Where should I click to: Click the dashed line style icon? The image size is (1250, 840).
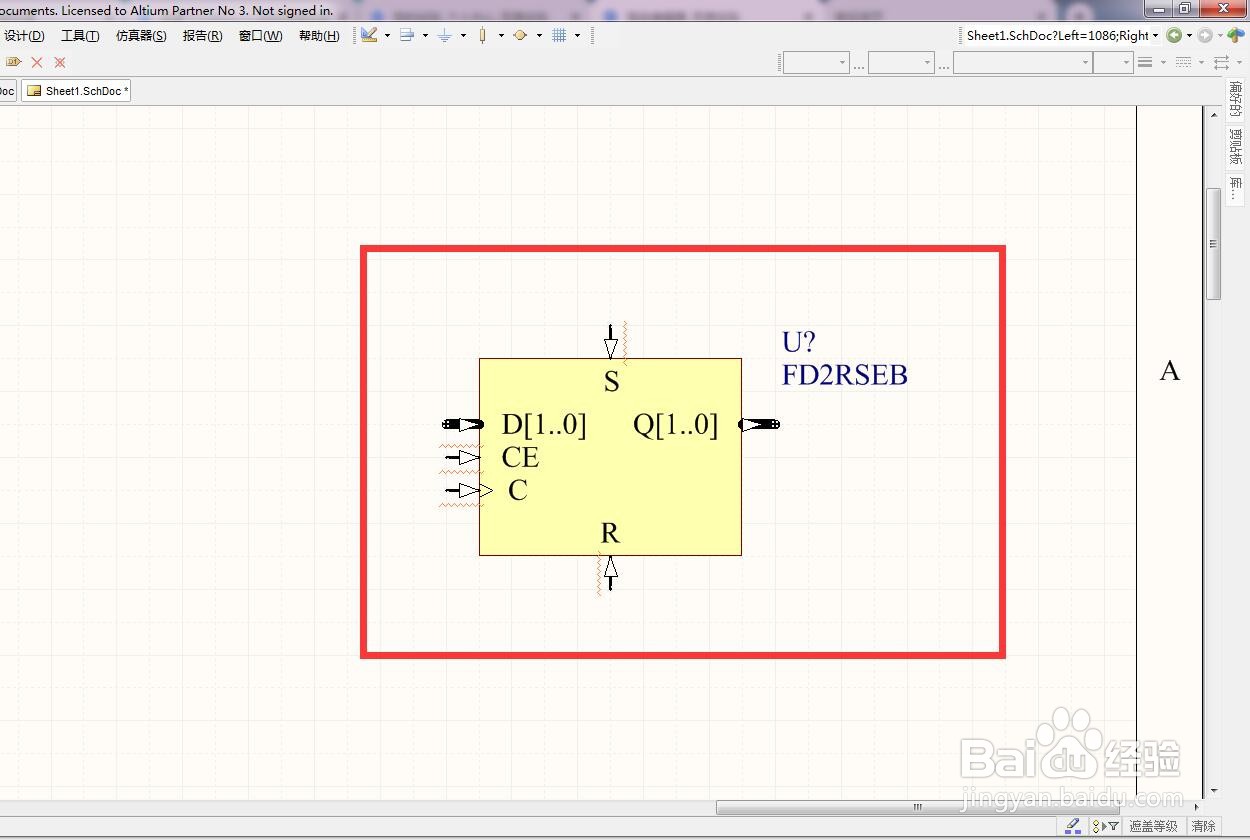pyautogui.click(x=1184, y=62)
